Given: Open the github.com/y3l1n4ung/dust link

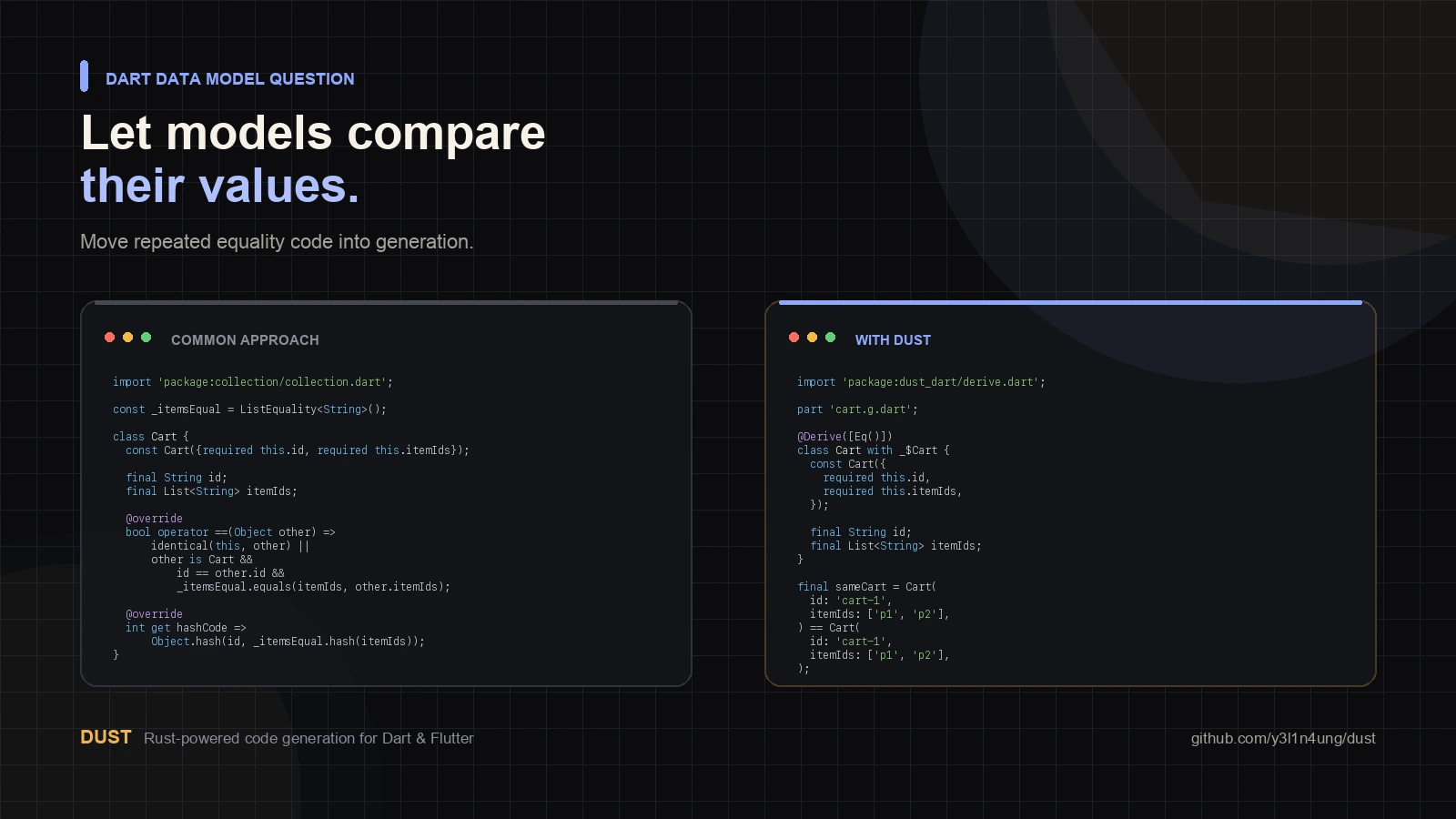Looking at the screenshot, I should click(1283, 738).
